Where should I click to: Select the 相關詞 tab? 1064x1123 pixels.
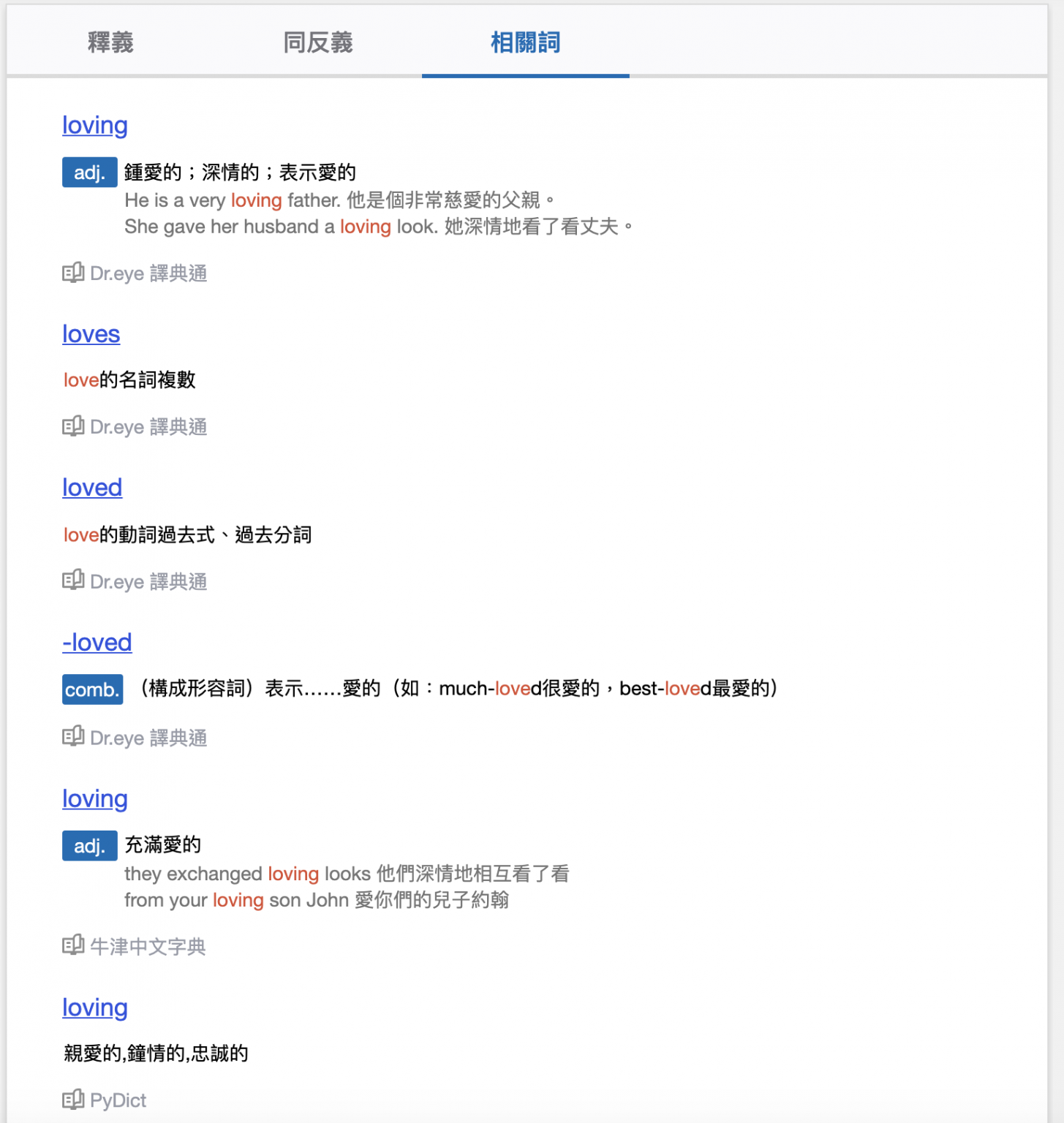pyautogui.click(x=524, y=42)
